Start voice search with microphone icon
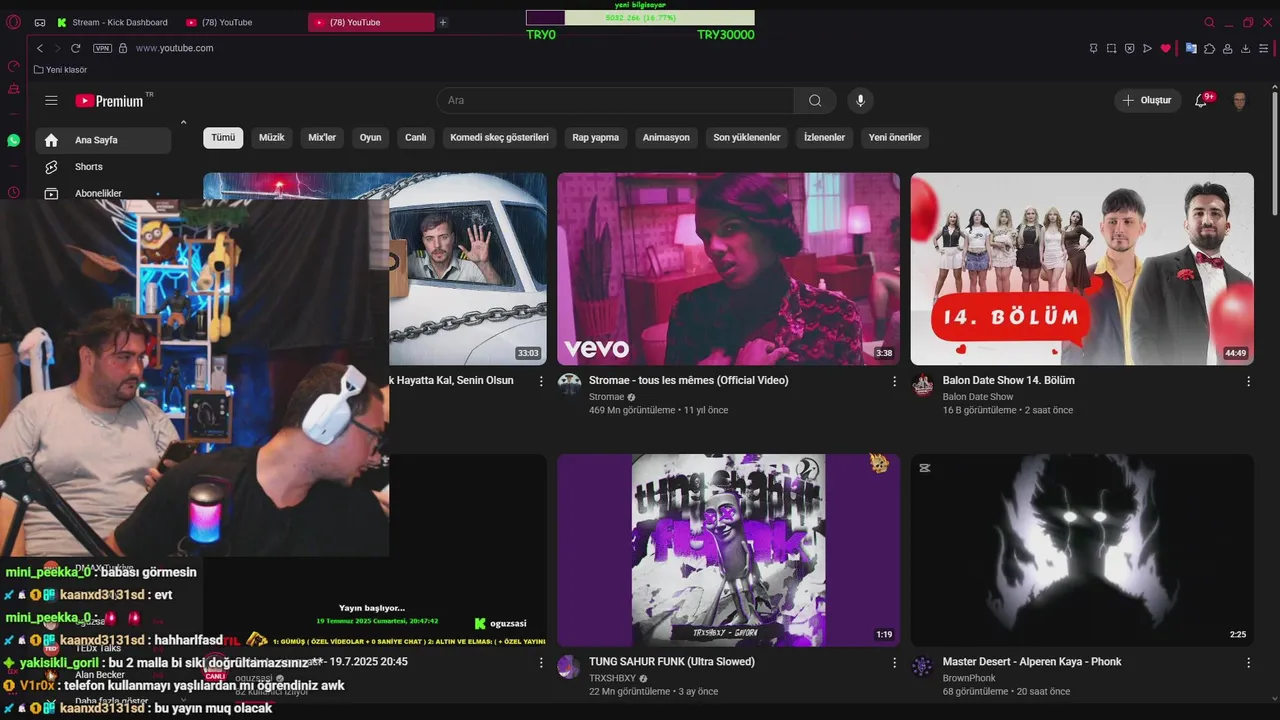This screenshot has width=1280, height=720. click(860, 100)
